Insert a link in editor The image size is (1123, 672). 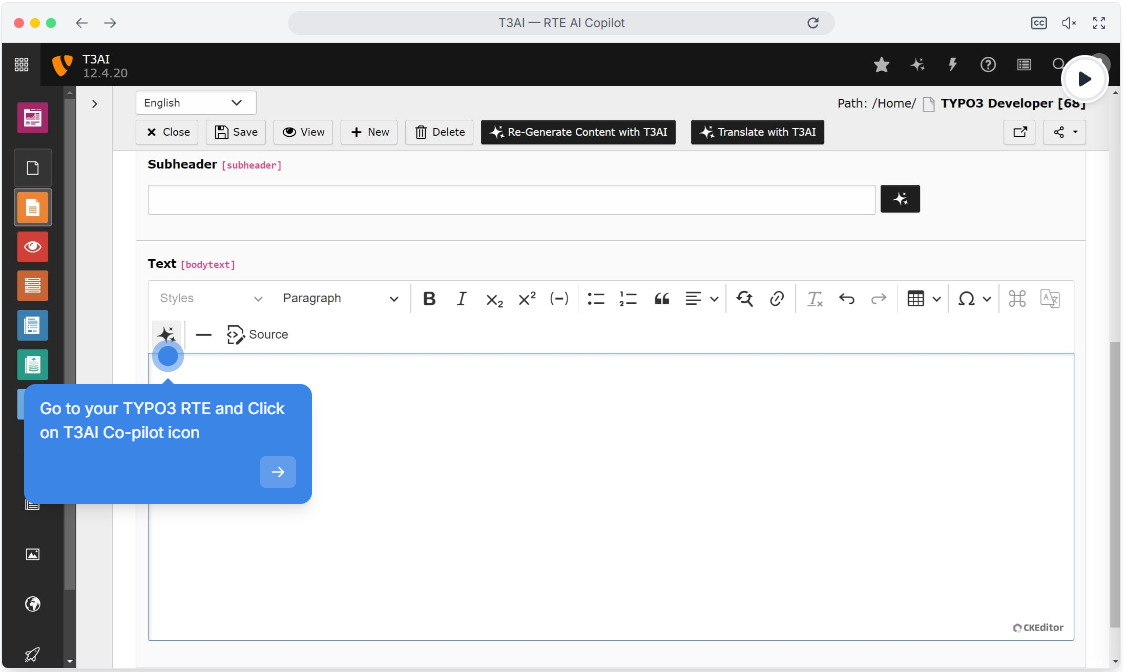click(777, 299)
